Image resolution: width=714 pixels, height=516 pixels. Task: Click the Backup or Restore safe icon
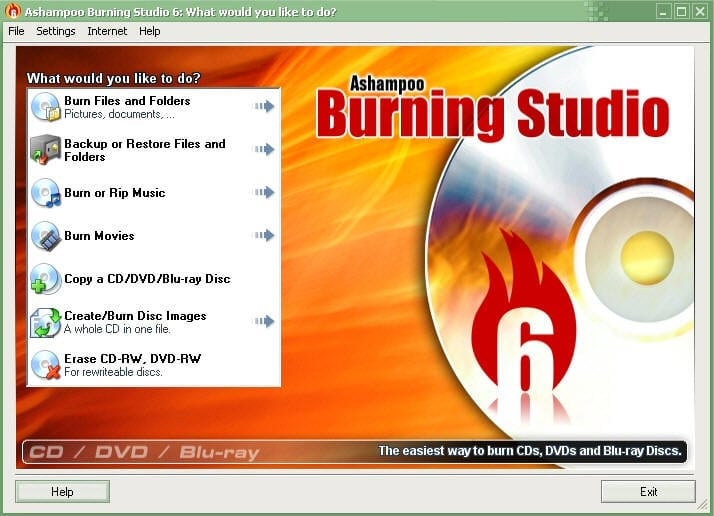[x=46, y=150]
